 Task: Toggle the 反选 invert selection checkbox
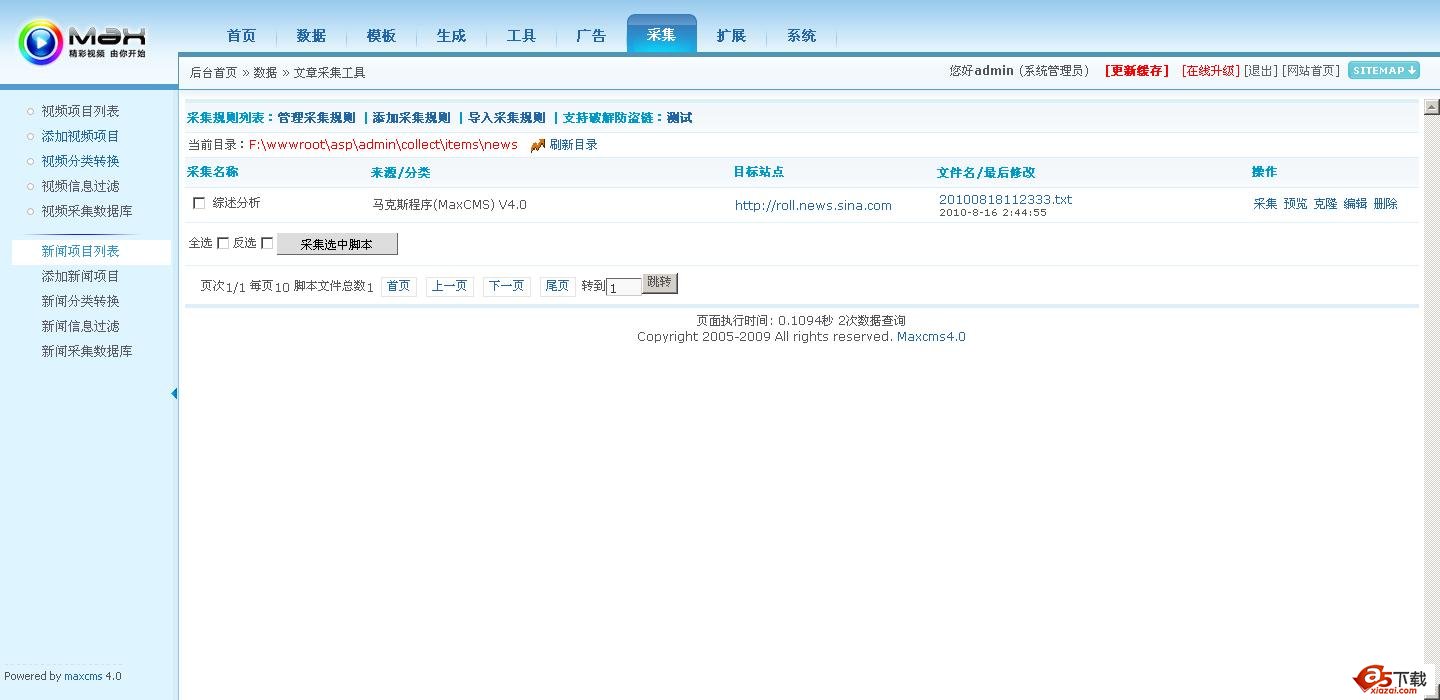click(267, 243)
